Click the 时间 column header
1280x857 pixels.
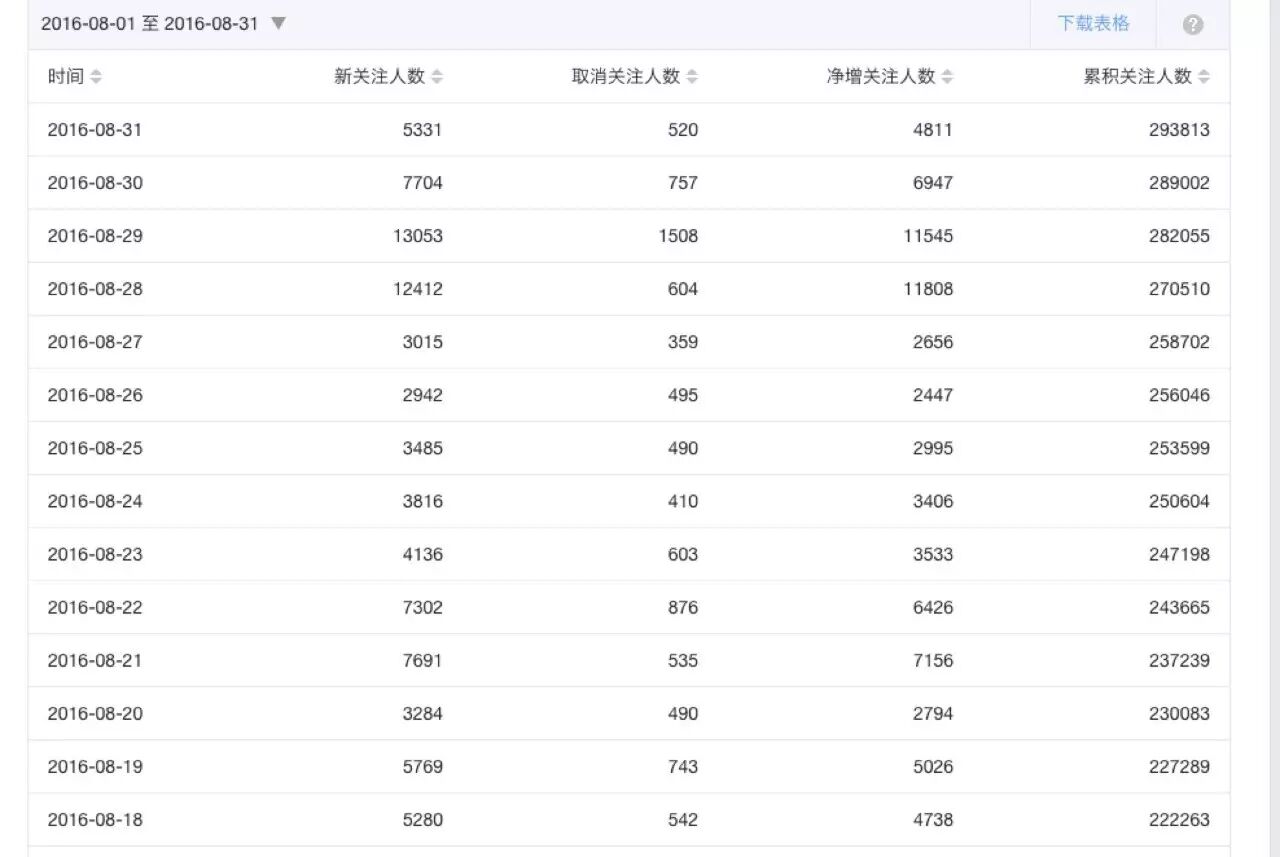point(65,77)
